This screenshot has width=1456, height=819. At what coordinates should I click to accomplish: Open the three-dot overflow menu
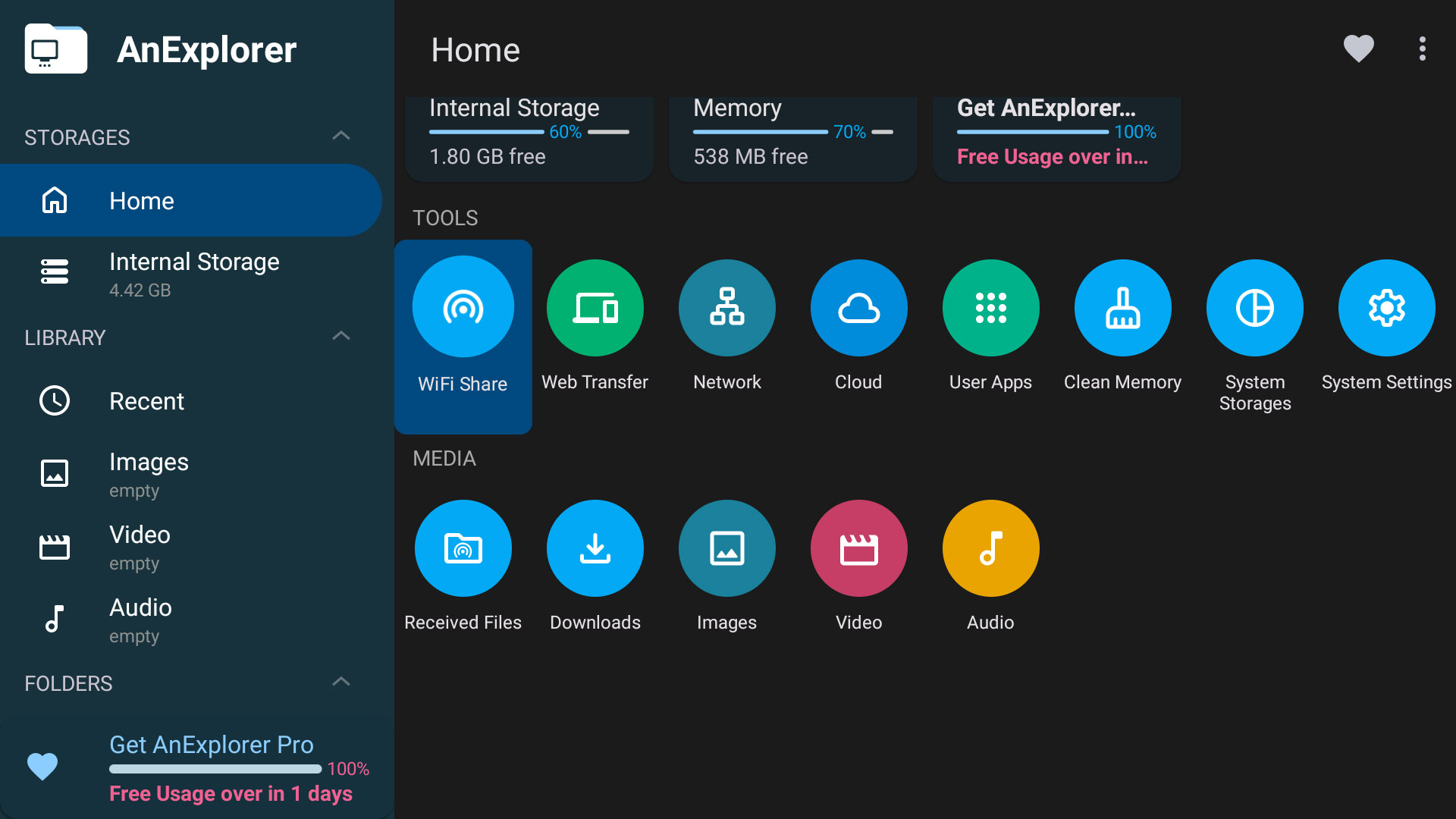click(x=1422, y=49)
